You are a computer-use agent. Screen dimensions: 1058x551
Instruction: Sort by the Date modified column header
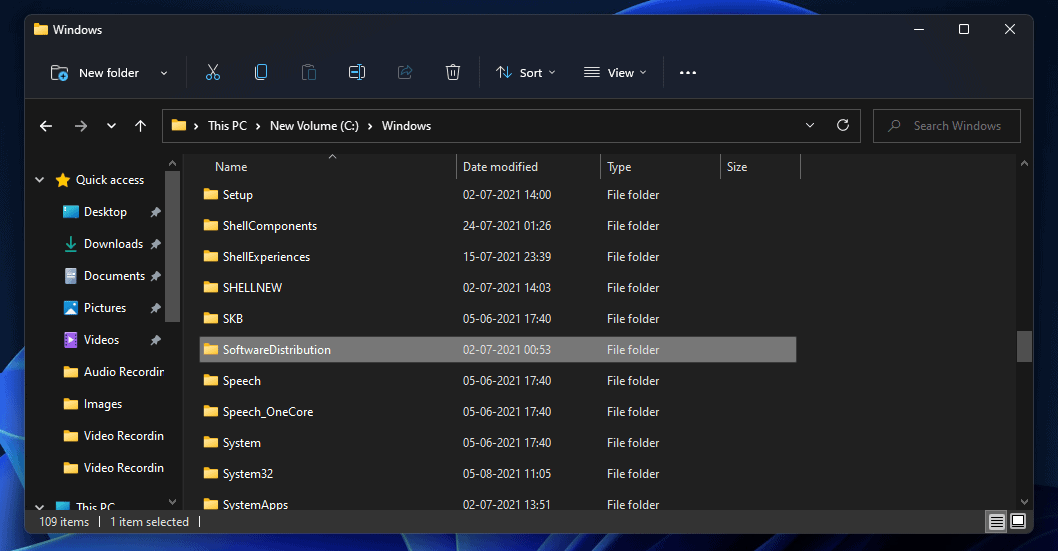click(x=500, y=167)
